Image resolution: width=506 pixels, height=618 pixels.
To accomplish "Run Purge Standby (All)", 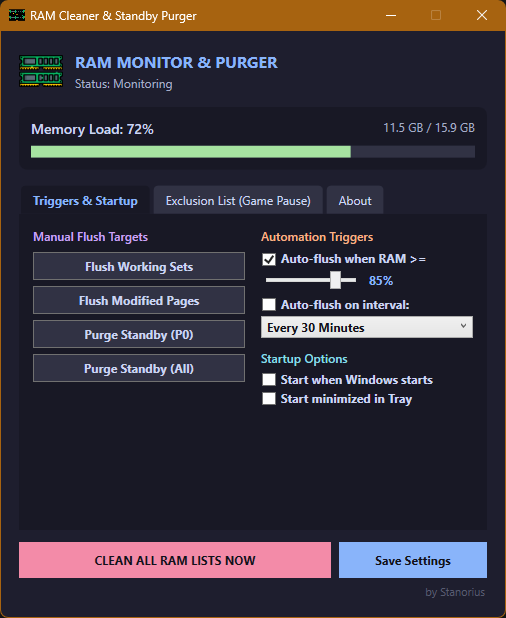I will click(x=139, y=368).
